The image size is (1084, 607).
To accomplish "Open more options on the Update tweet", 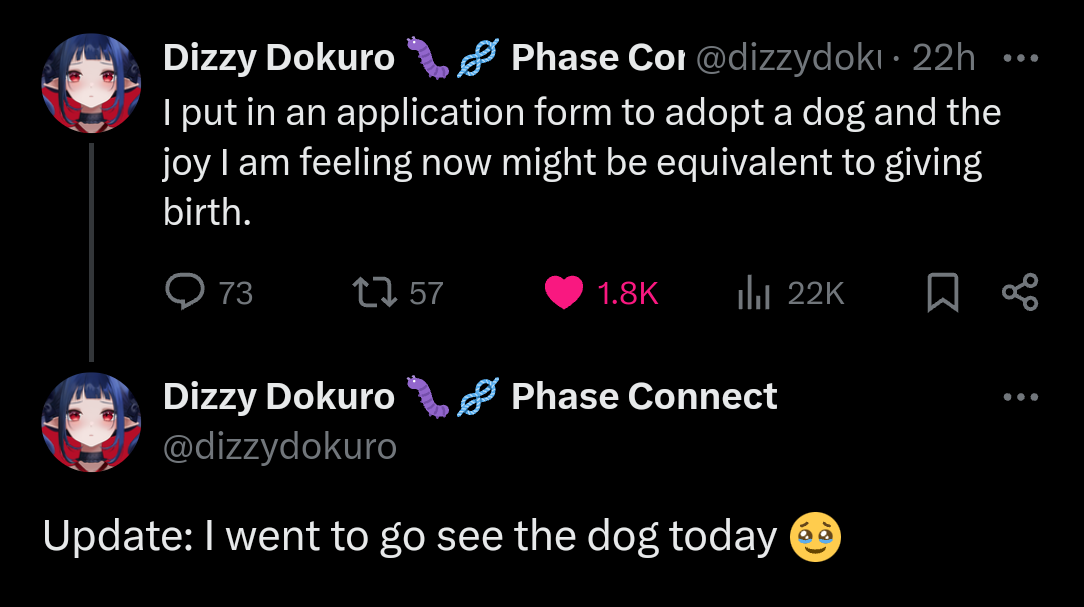I will pos(1021,397).
